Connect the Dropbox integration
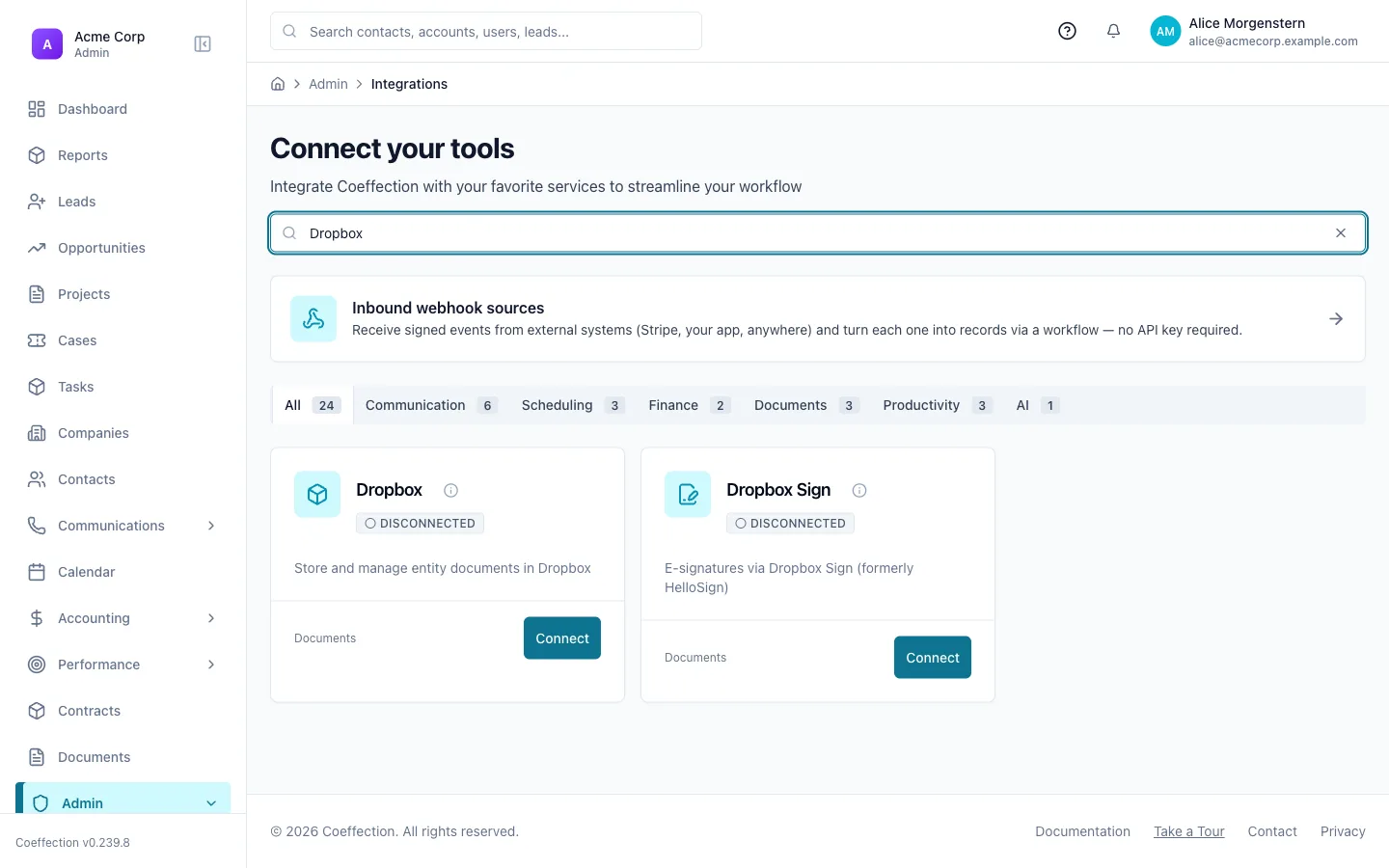Viewport: 1389px width, 868px height. [562, 638]
